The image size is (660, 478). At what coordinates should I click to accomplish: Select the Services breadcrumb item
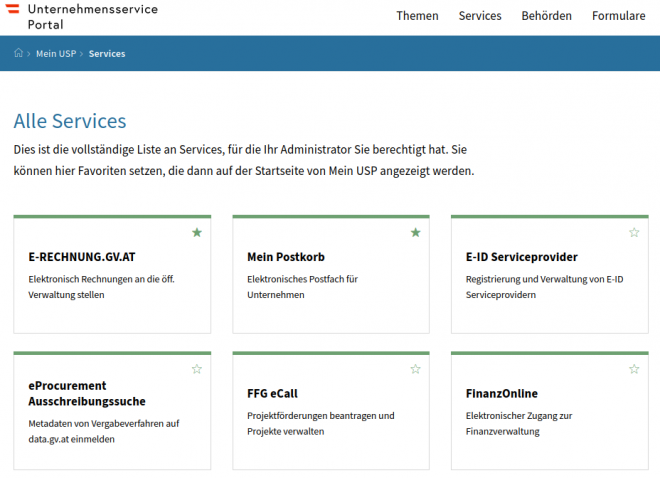[x=107, y=53]
